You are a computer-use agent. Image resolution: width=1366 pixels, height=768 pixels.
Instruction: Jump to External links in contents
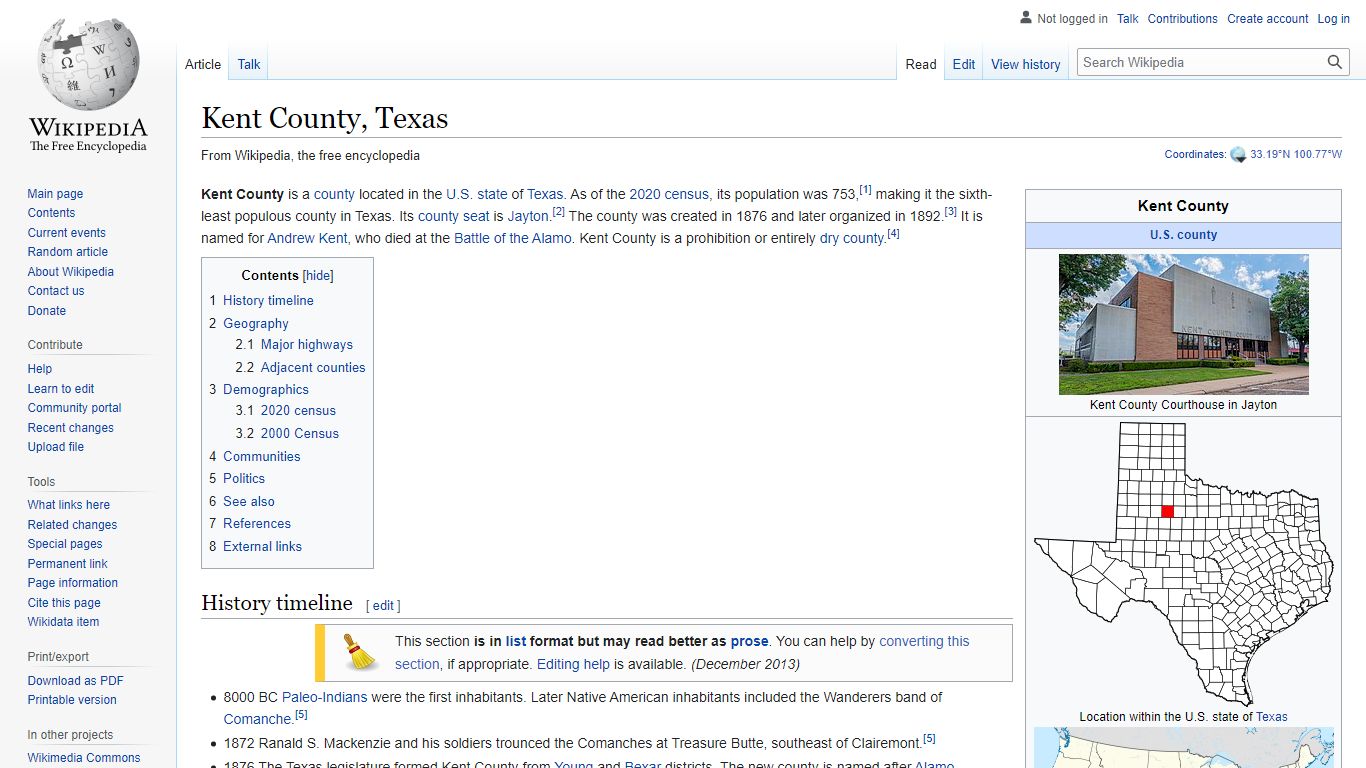tap(262, 546)
